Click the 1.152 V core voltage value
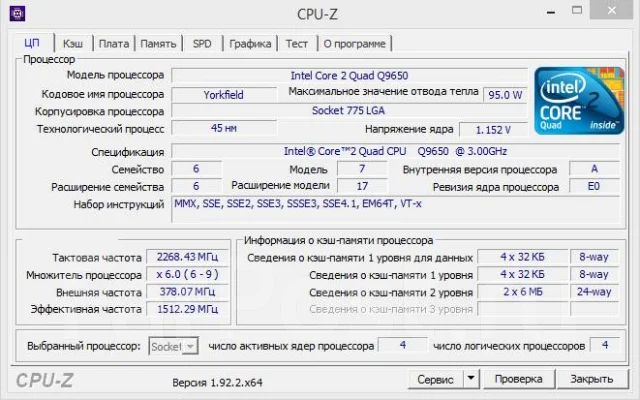The width and height of the screenshot is (640, 400). pos(493,130)
